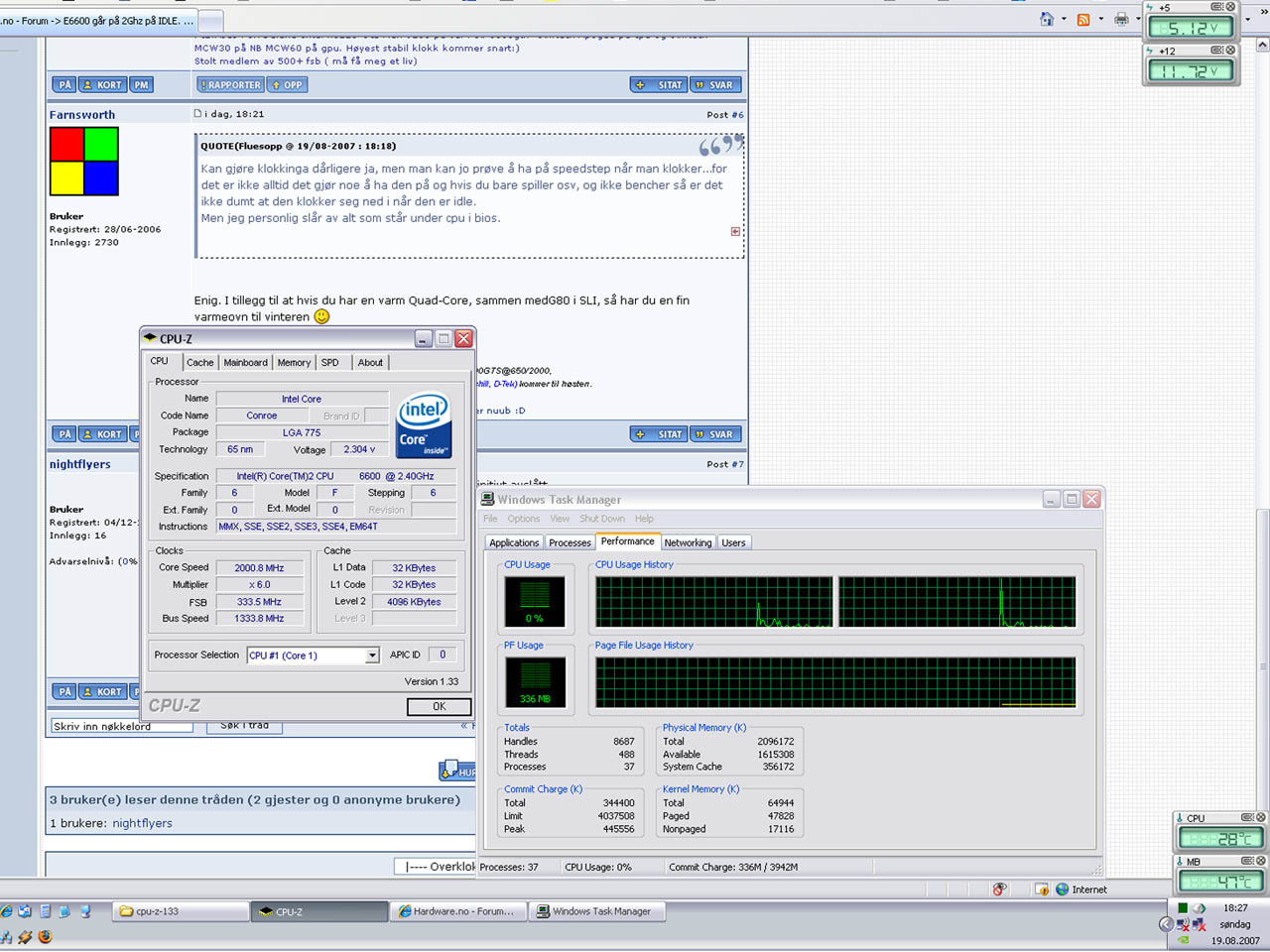The height and width of the screenshot is (952, 1270).
Task: Click the CPU-Z title bar icon
Action: [x=150, y=338]
